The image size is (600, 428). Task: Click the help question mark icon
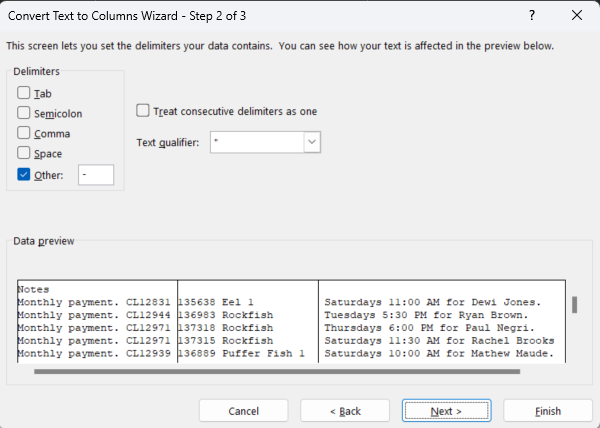532,16
